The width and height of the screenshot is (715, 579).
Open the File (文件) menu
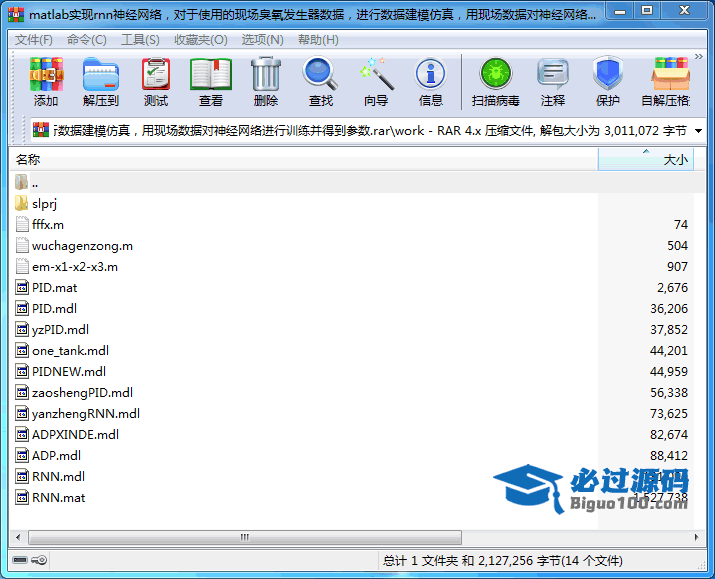click(x=33, y=40)
